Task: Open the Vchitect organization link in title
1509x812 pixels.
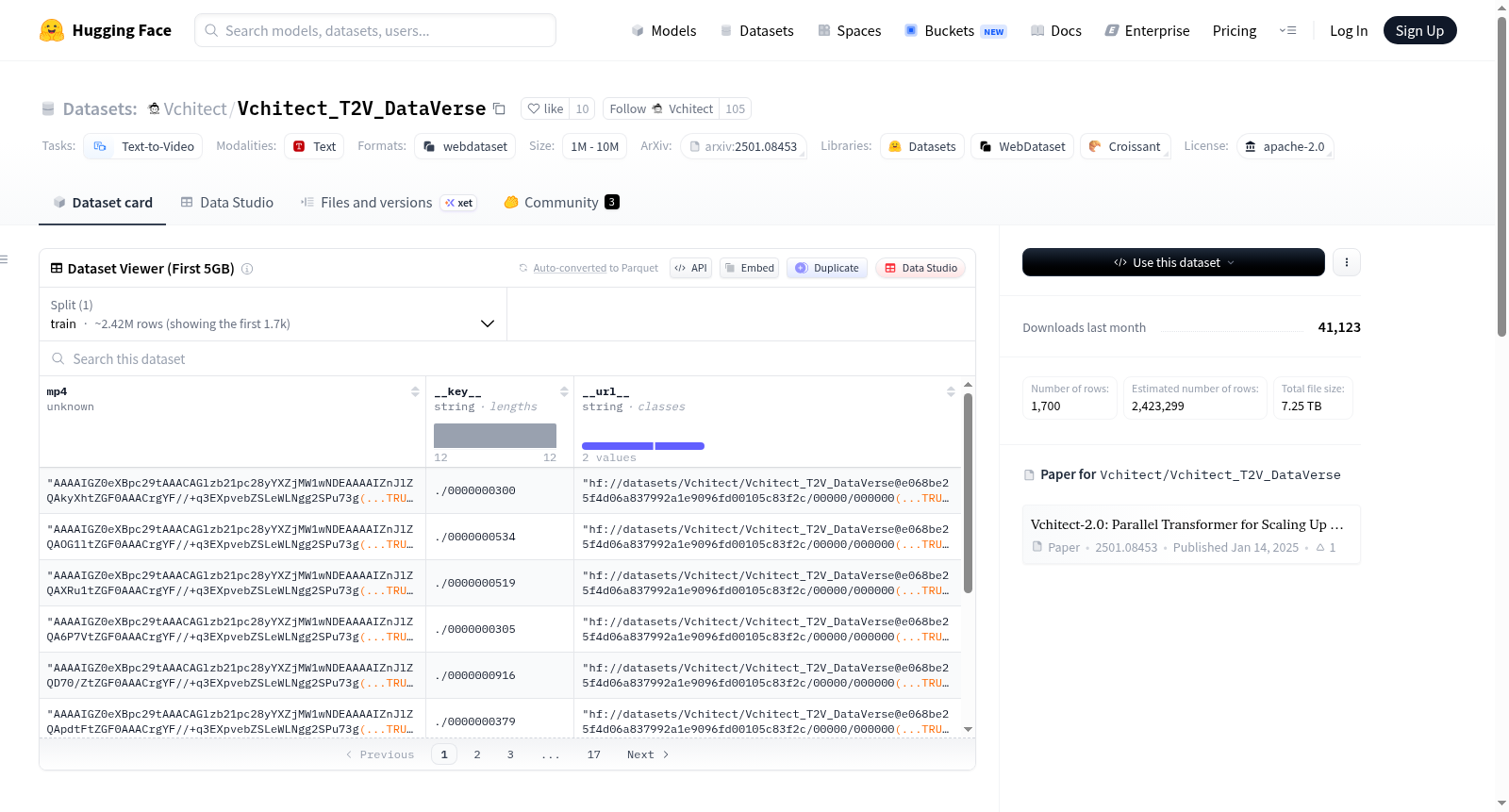Action: click(x=194, y=109)
